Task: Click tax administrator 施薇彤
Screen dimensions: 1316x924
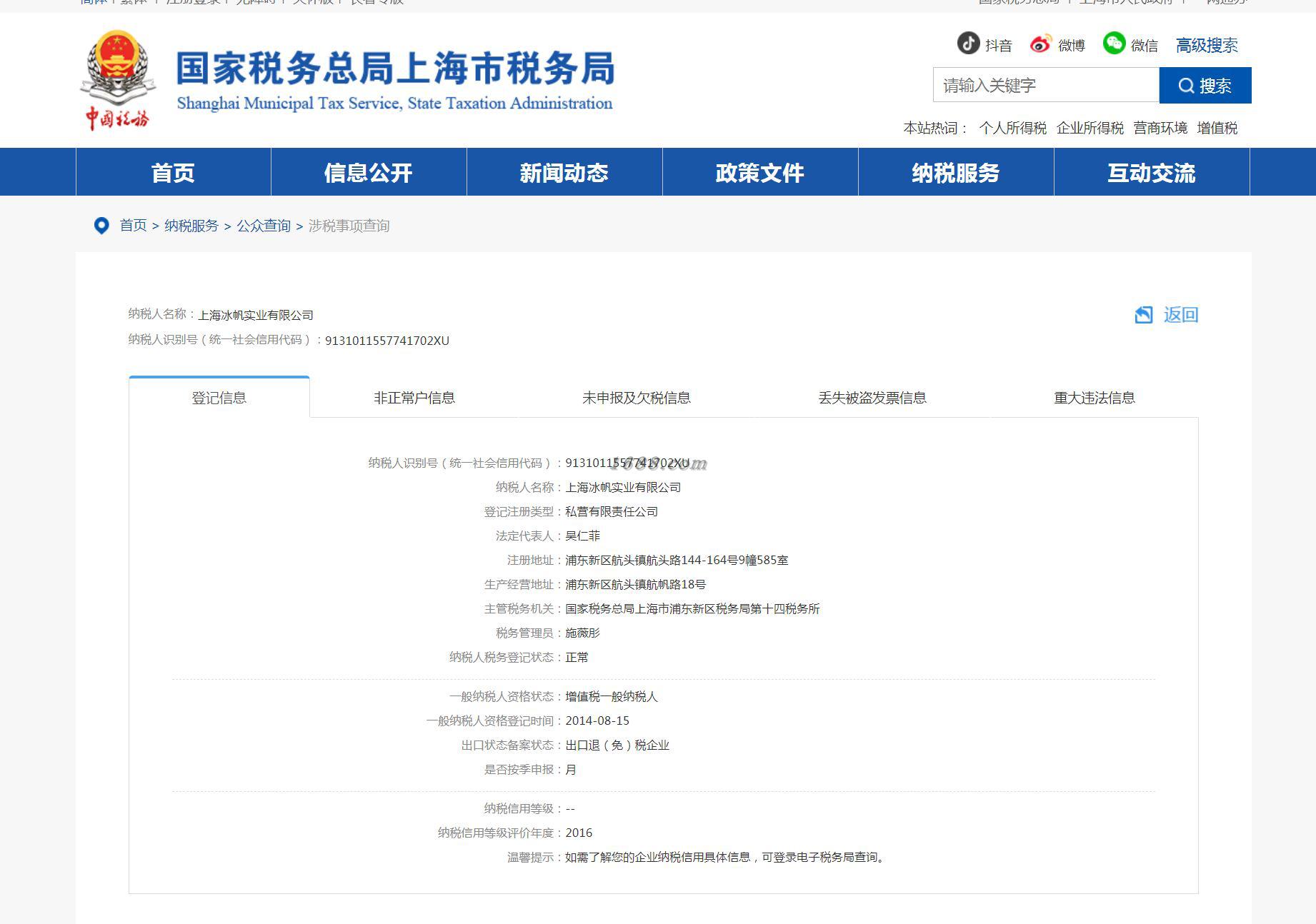Action: 583,633
